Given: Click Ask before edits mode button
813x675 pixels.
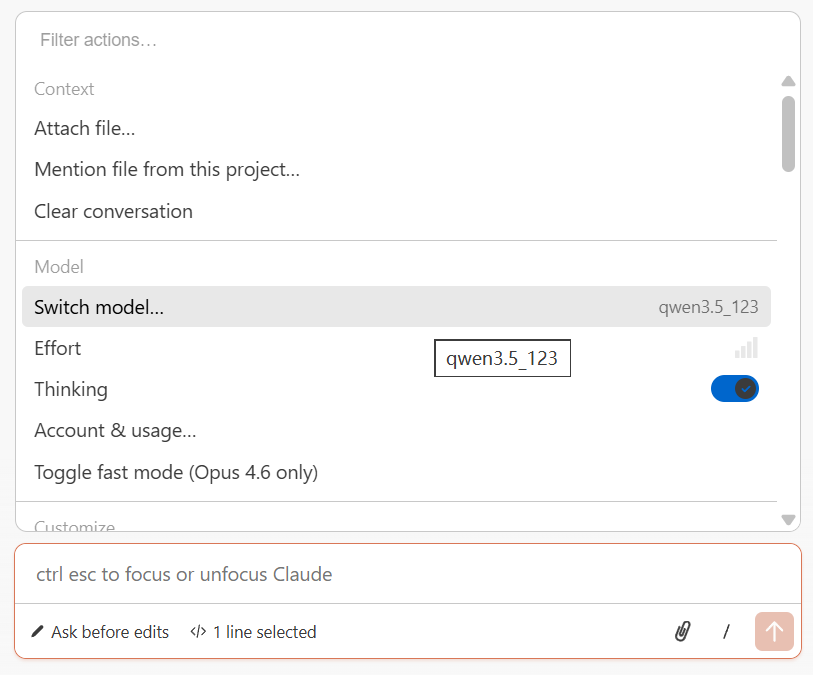Looking at the screenshot, I should 100,631.
